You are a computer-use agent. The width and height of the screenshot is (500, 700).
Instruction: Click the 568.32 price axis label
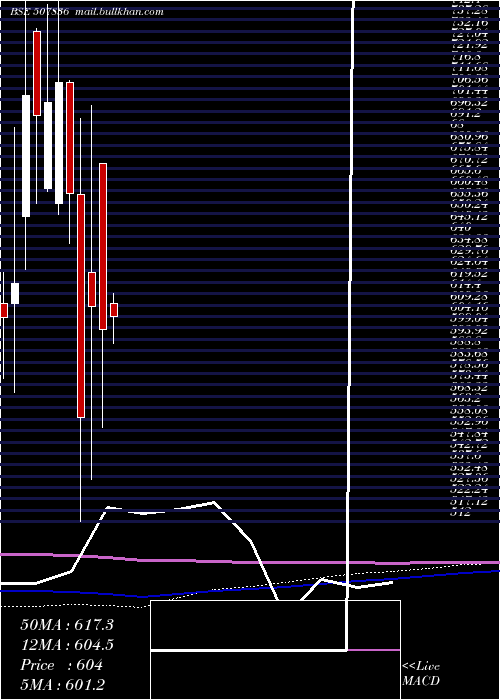469,388
